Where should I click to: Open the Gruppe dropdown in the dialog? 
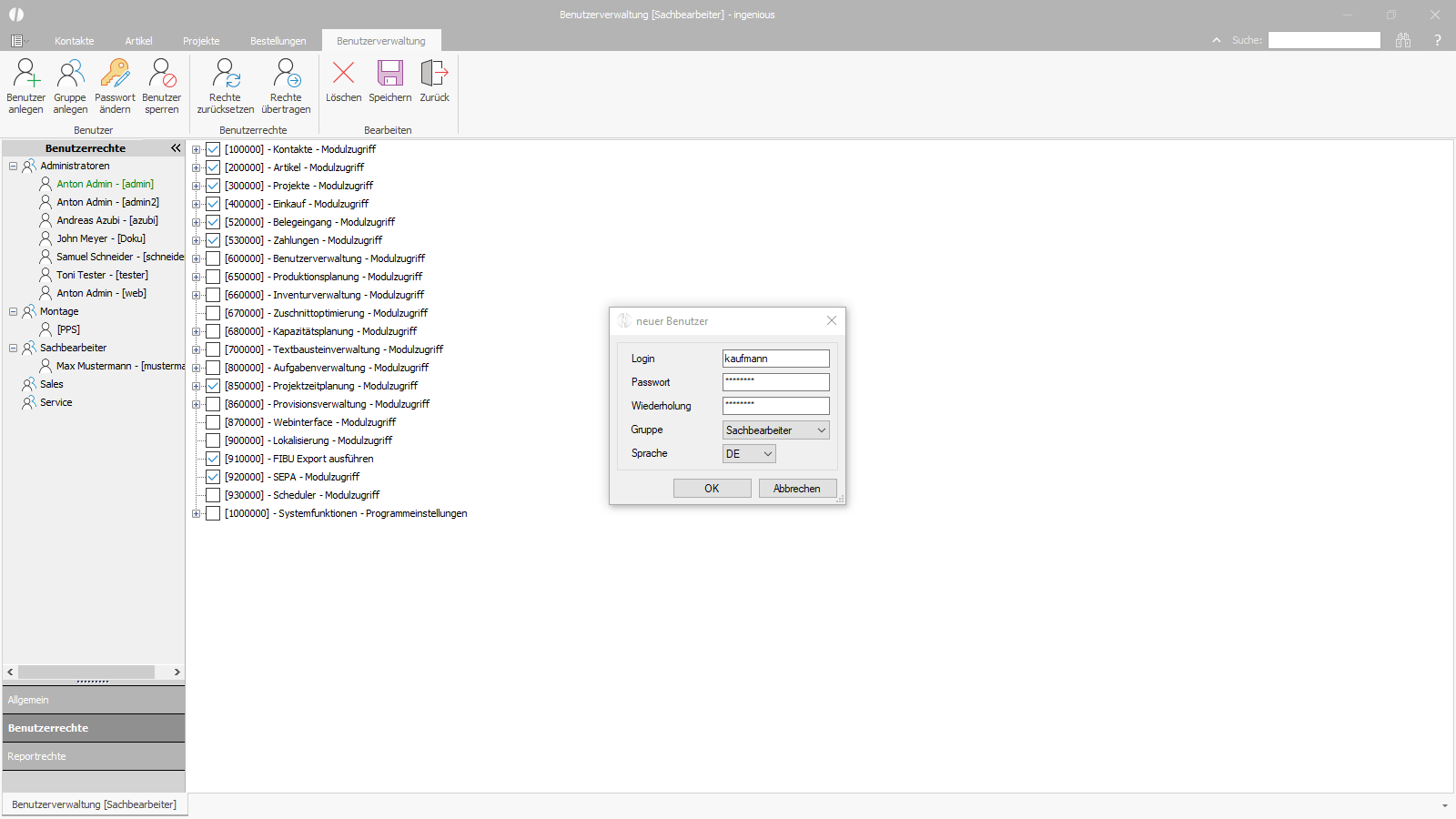click(776, 430)
